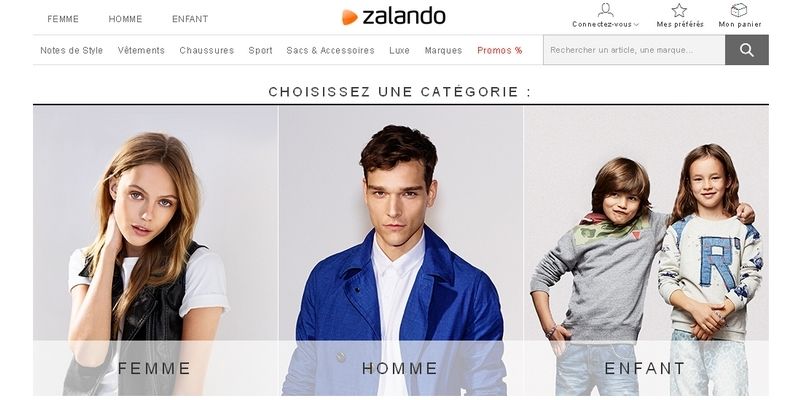Open the Chaussures category menu
The image size is (800, 400).
point(207,51)
